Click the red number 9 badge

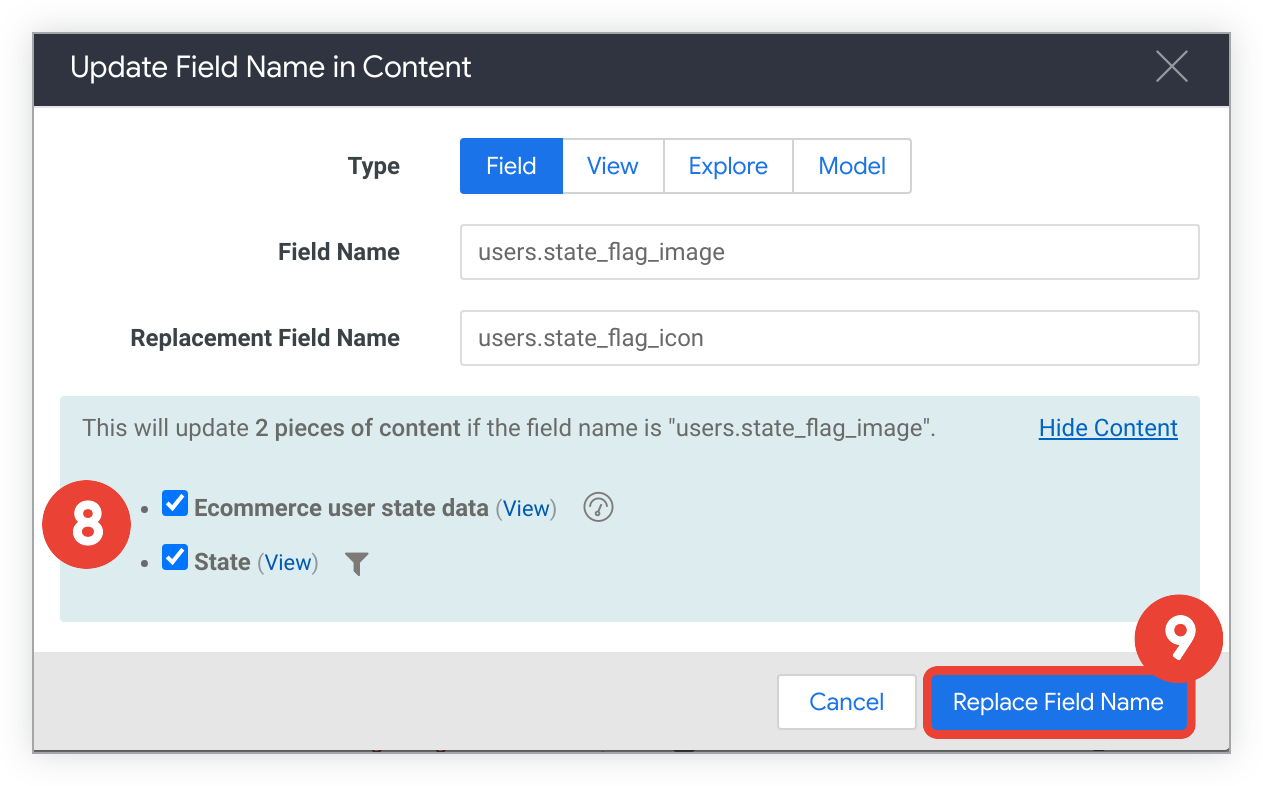(1179, 639)
